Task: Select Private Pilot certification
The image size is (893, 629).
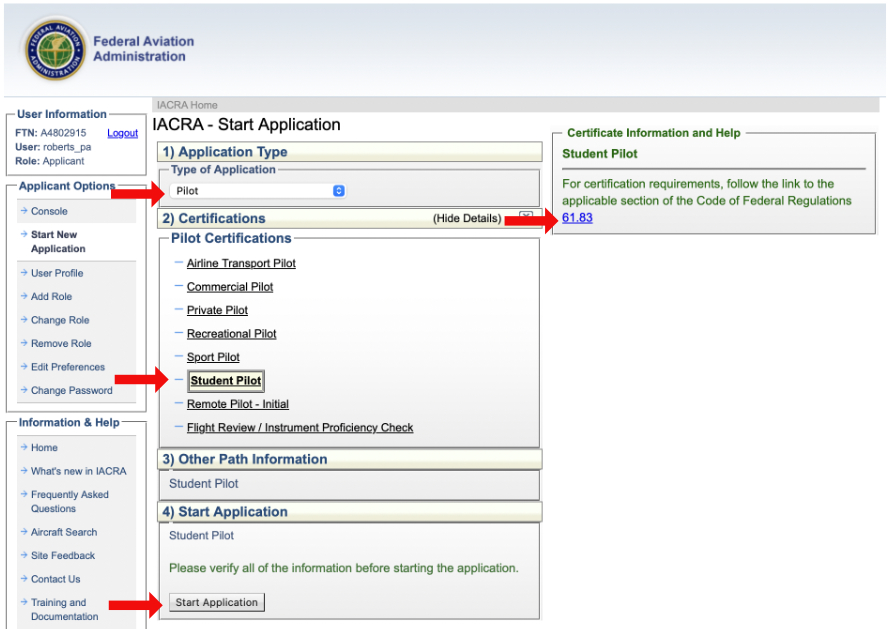Action: tap(217, 311)
